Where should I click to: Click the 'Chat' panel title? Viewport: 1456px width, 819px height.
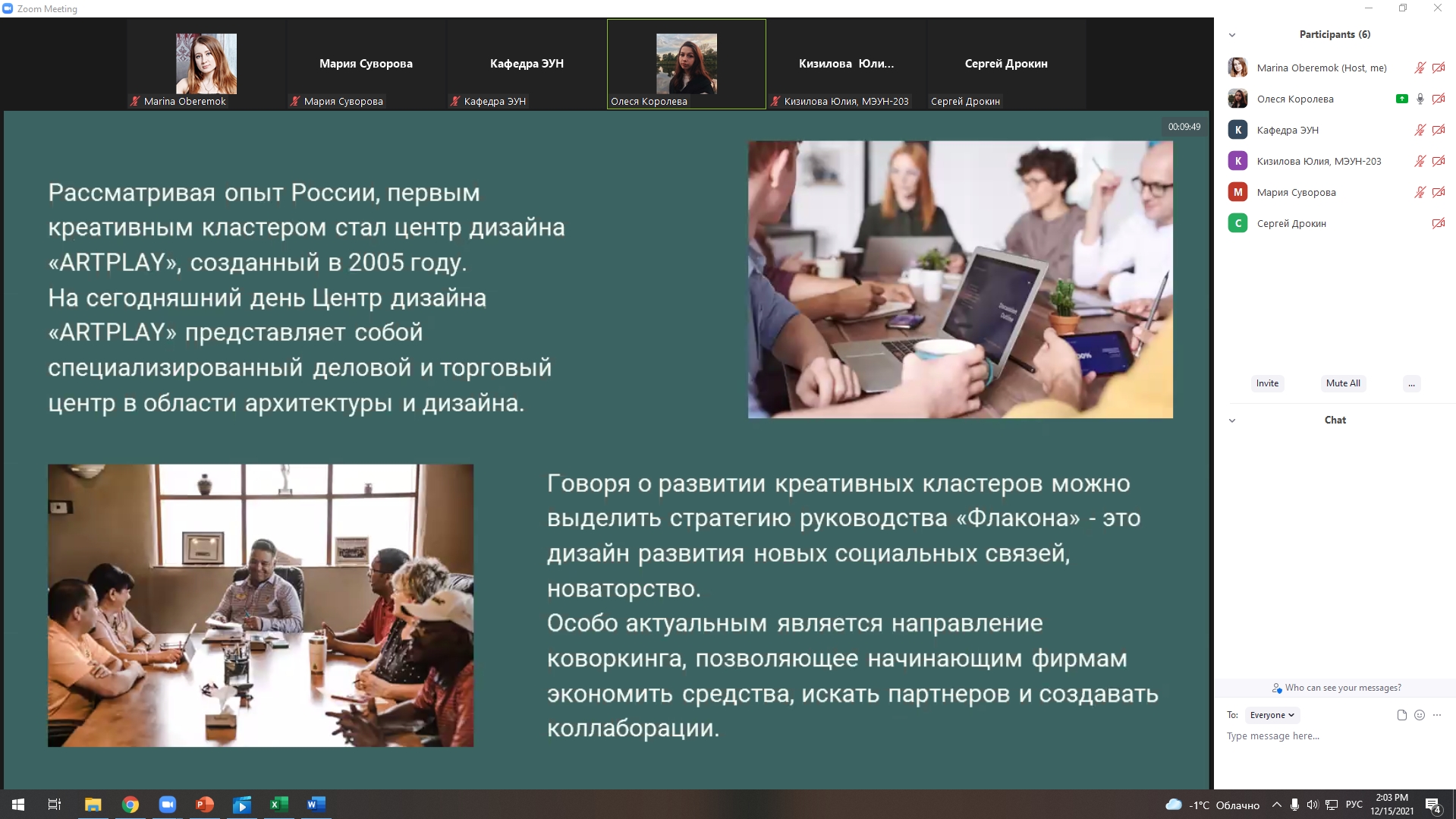point(1335,420)
